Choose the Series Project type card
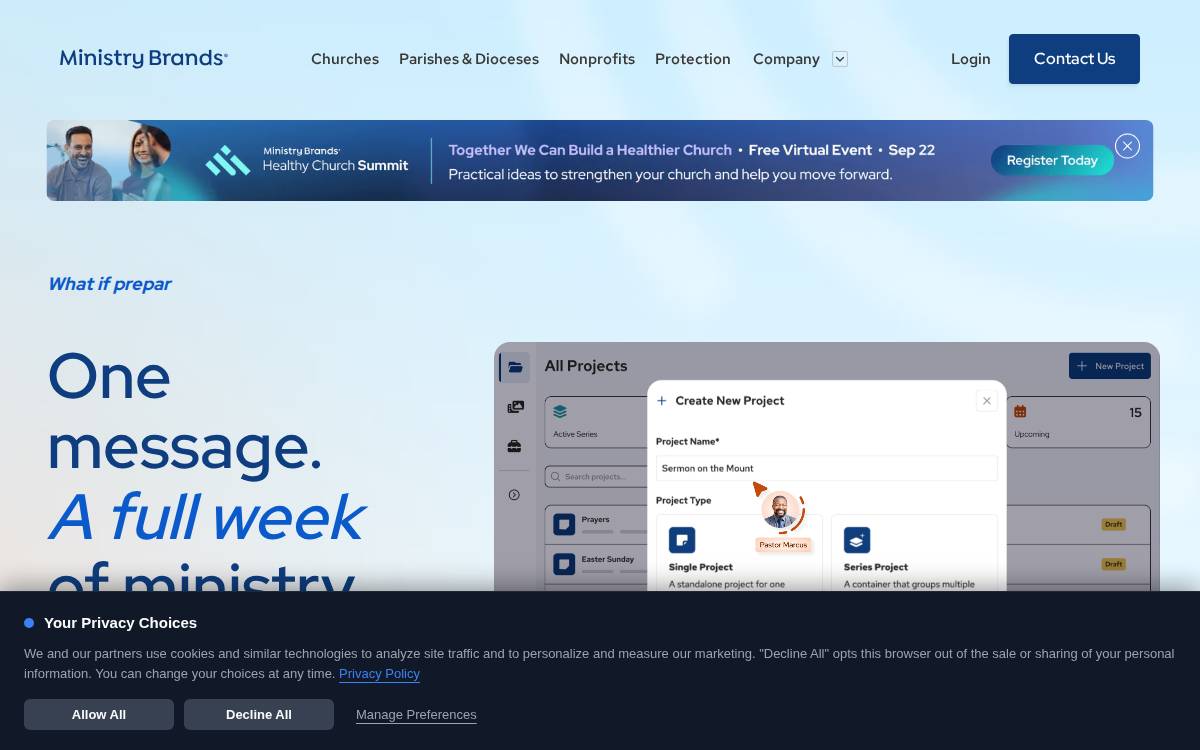The width and height of the screenshot is (1200, 750). point(914,553)
